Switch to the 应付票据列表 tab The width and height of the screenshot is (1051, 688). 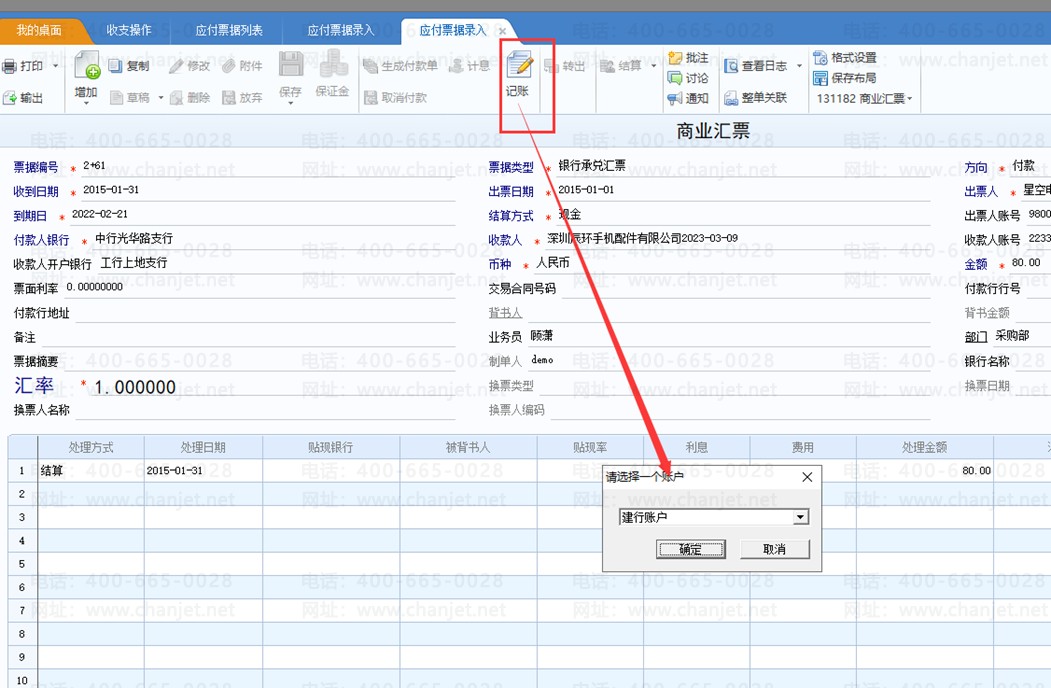229,30
